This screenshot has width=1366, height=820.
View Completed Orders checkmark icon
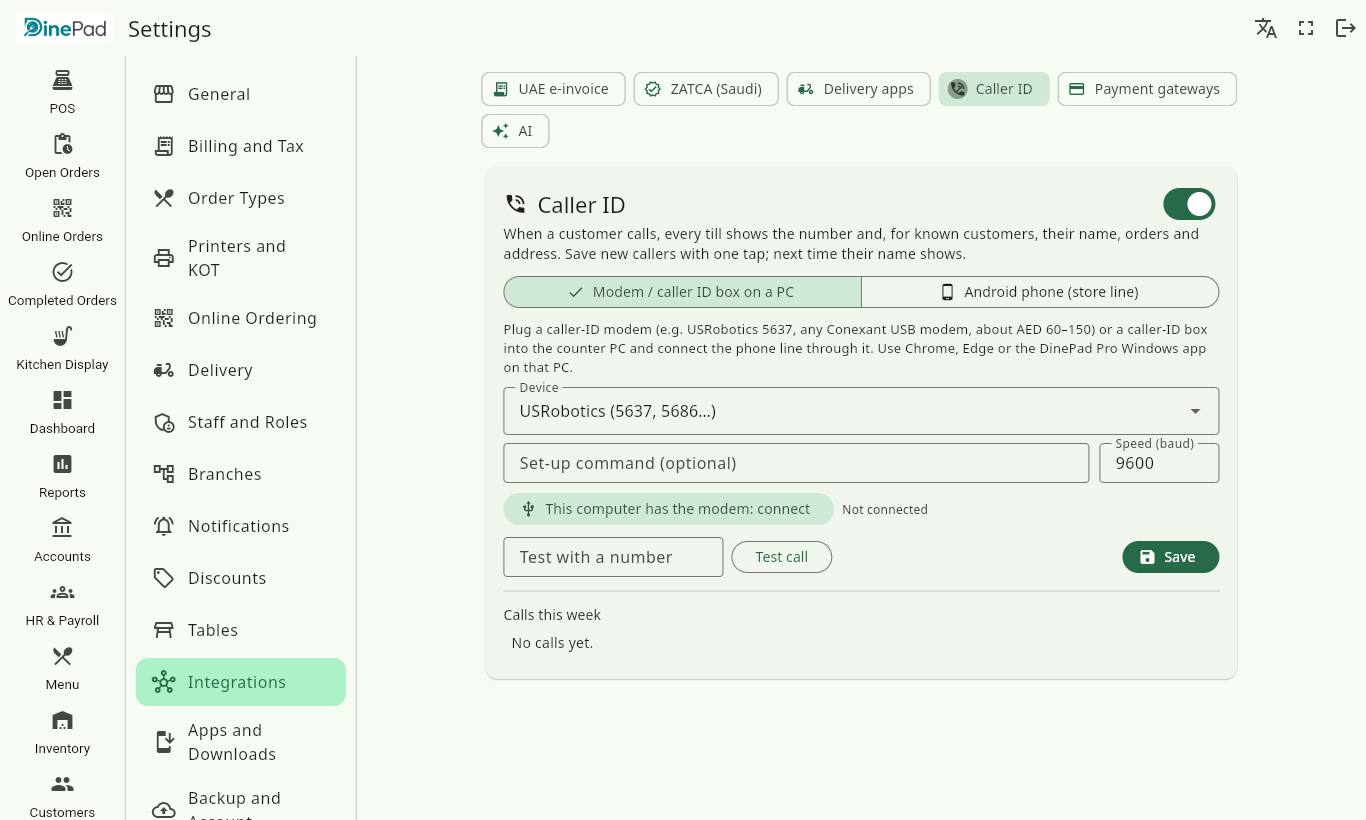62,272
